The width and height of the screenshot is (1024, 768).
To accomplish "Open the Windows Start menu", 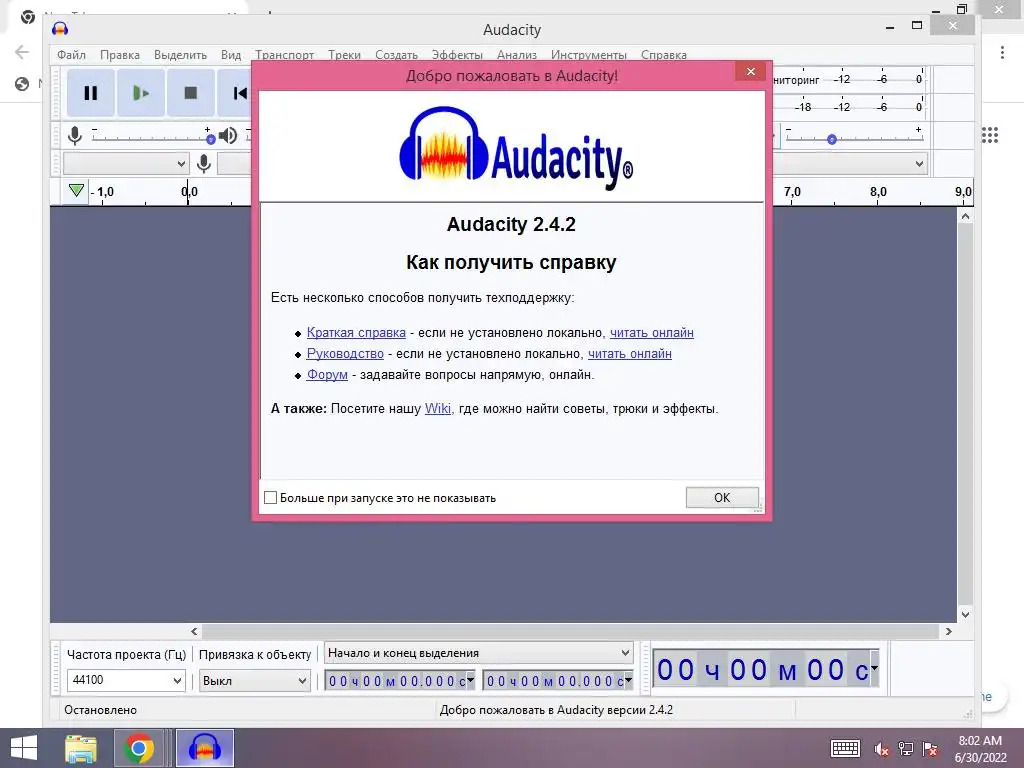I will [x=24, y=748].
